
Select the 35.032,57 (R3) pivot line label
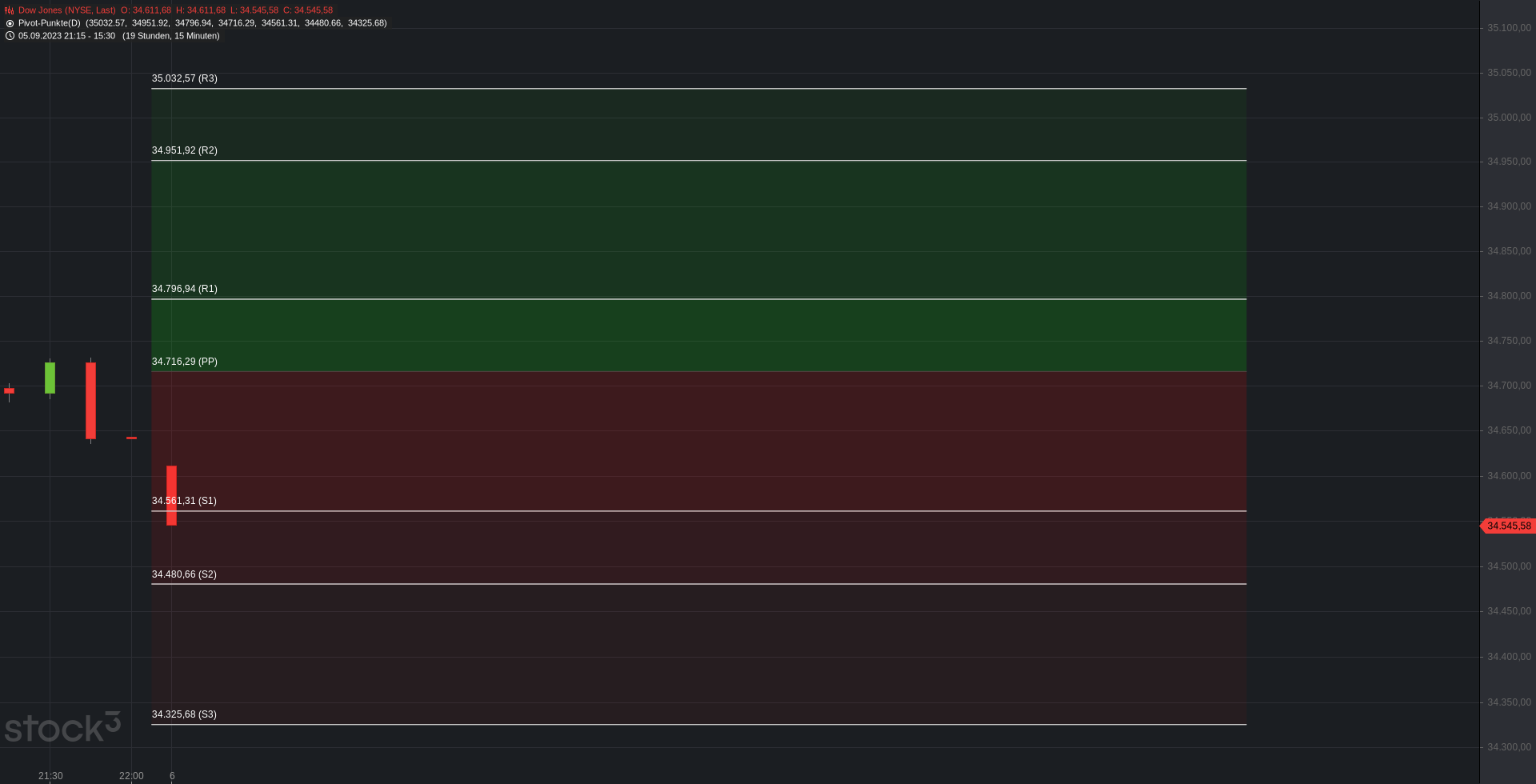click(185, 78)
